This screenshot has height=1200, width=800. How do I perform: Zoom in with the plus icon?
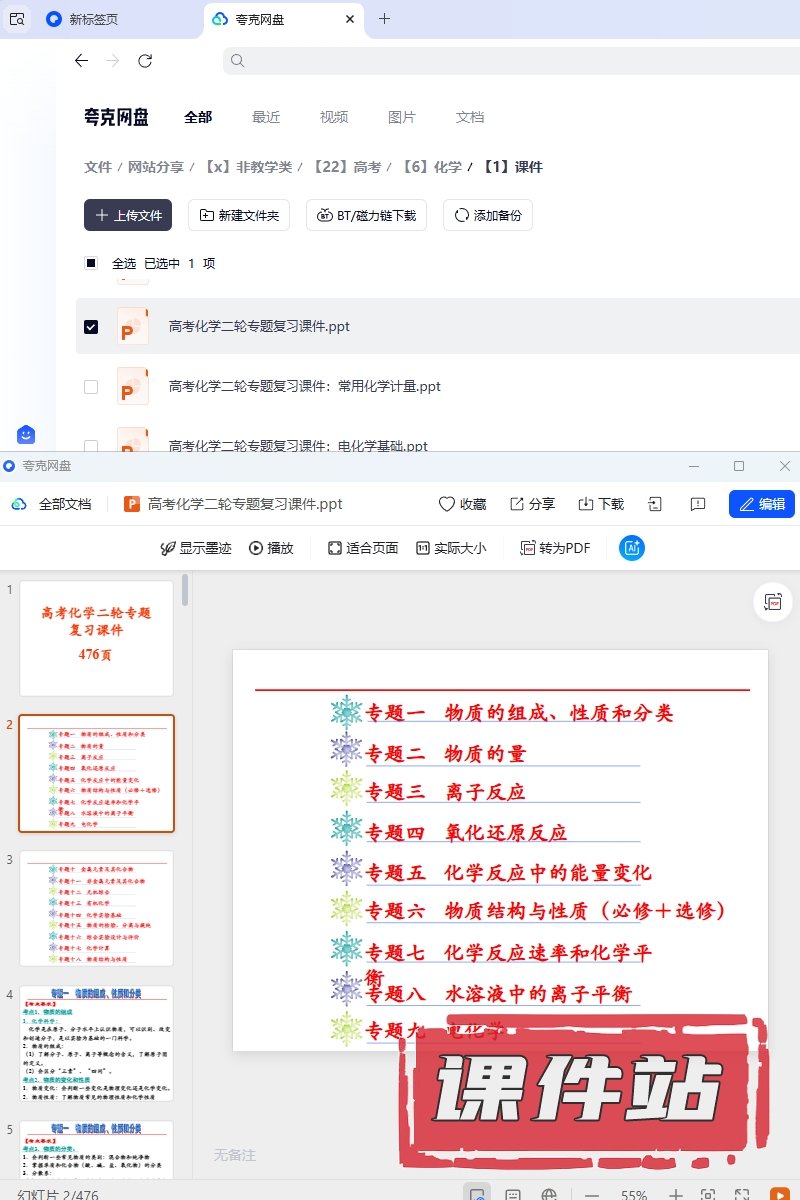pyautogui.click(x=676, y=1194)
